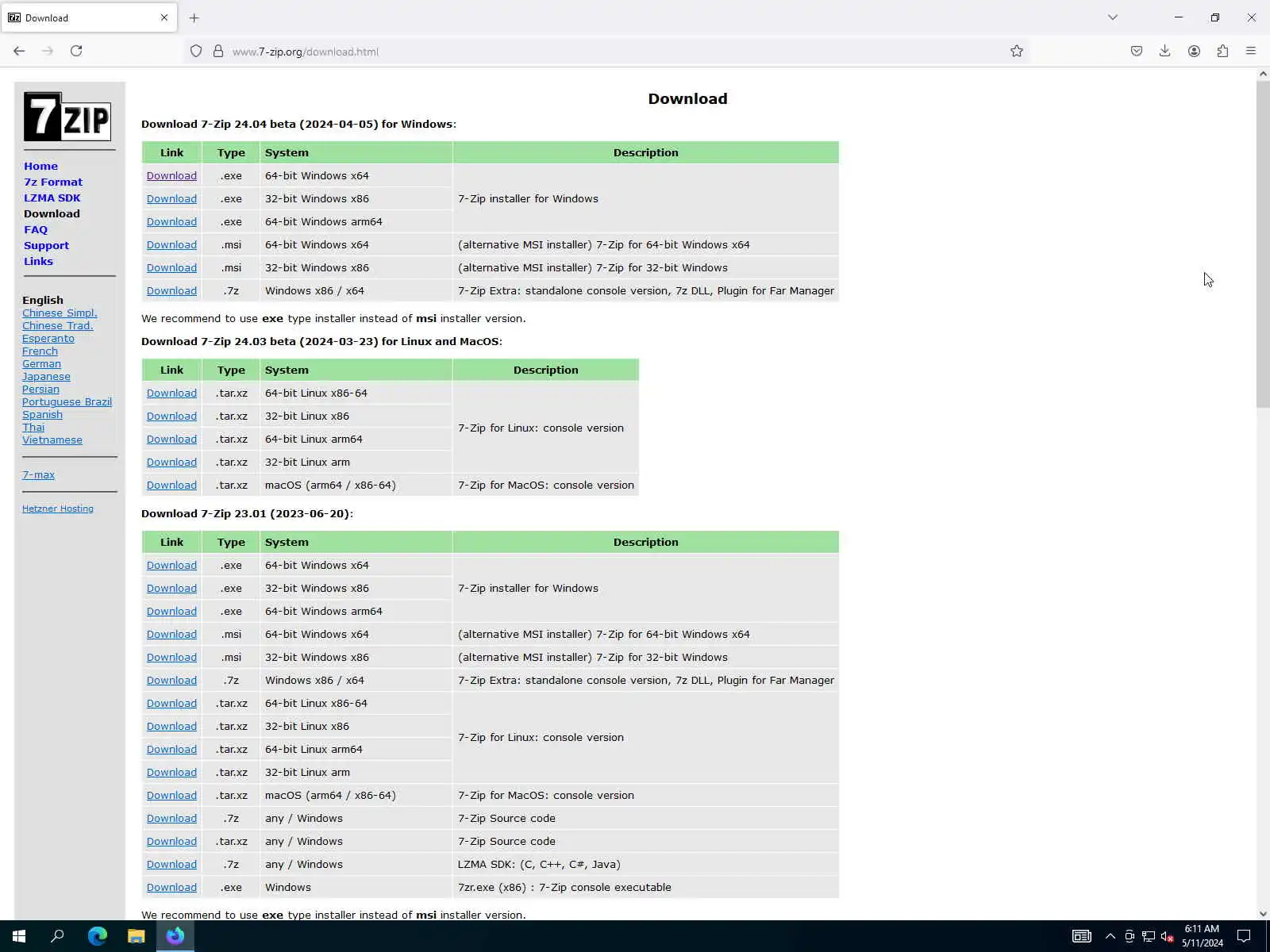Click the vertical scrollbar thumb

click(1263, 244)
